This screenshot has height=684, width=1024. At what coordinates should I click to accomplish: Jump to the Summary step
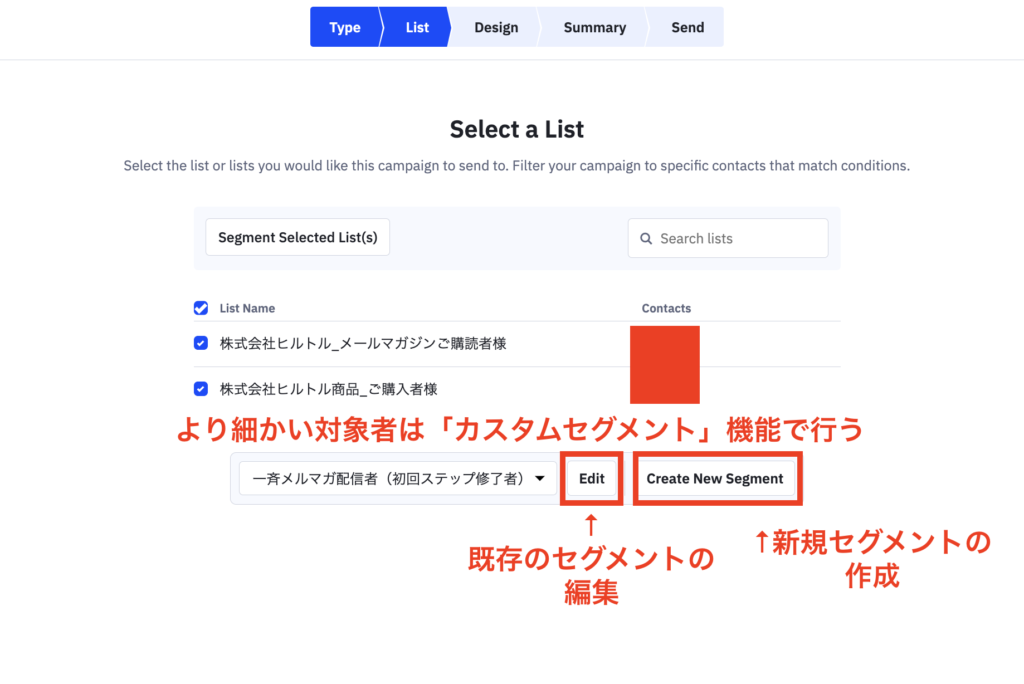(594, 27)
